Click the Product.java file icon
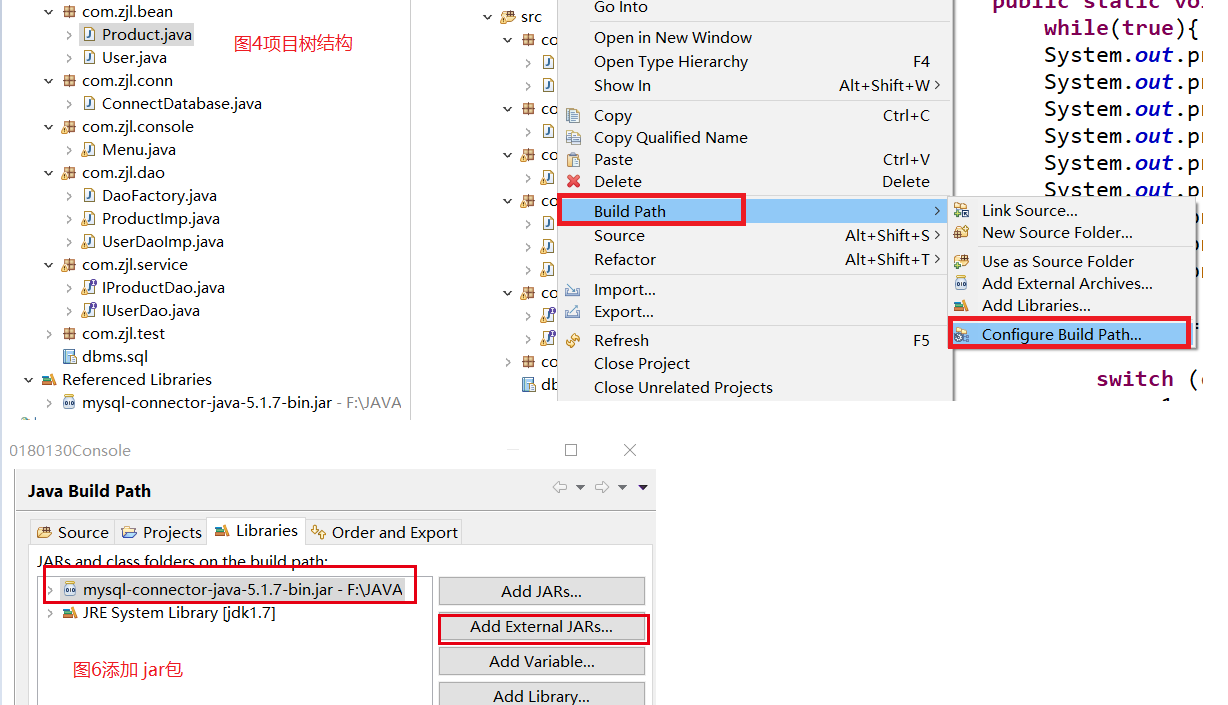This screenshot has width=1228, height=705. (89, 35)
